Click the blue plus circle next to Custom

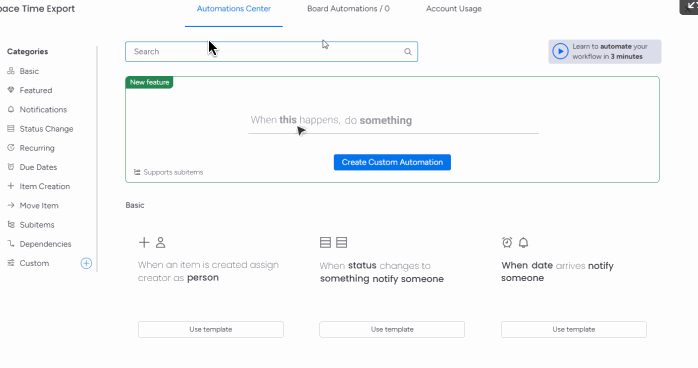click(x=86, y=263)
